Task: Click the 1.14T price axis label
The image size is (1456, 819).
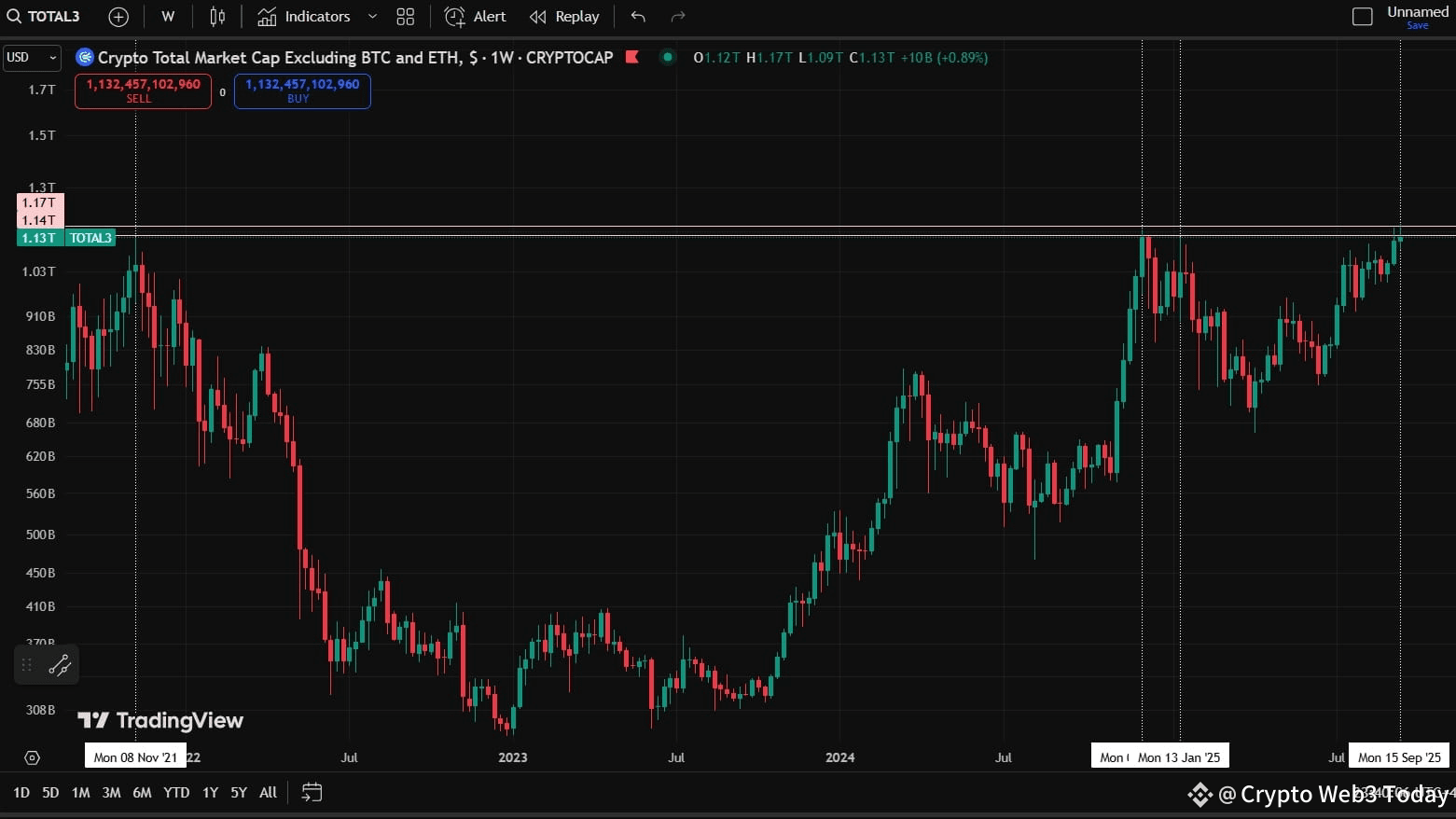Action: click(x=40, y=220)
